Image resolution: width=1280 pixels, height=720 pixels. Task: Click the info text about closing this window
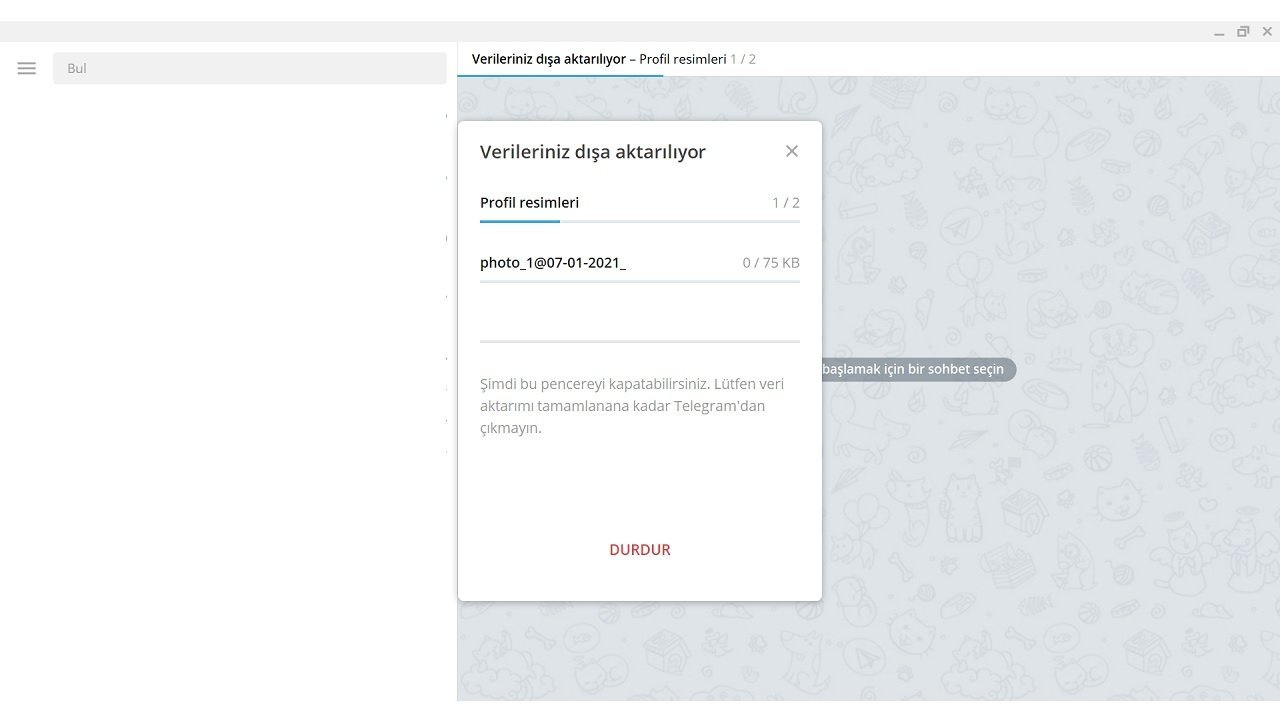[632, 405]
